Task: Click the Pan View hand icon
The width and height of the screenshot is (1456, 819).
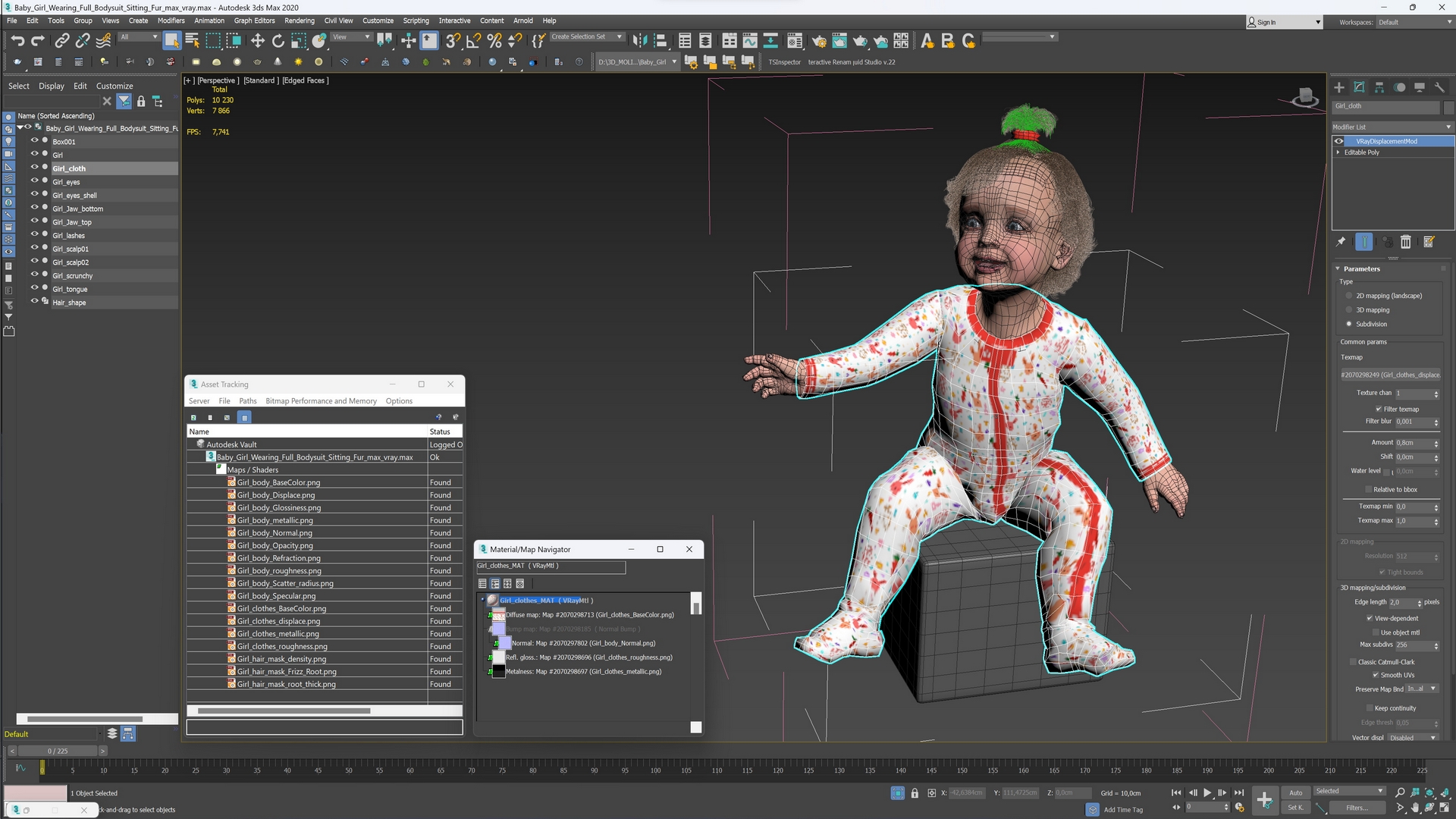Action: [1414, 808]
